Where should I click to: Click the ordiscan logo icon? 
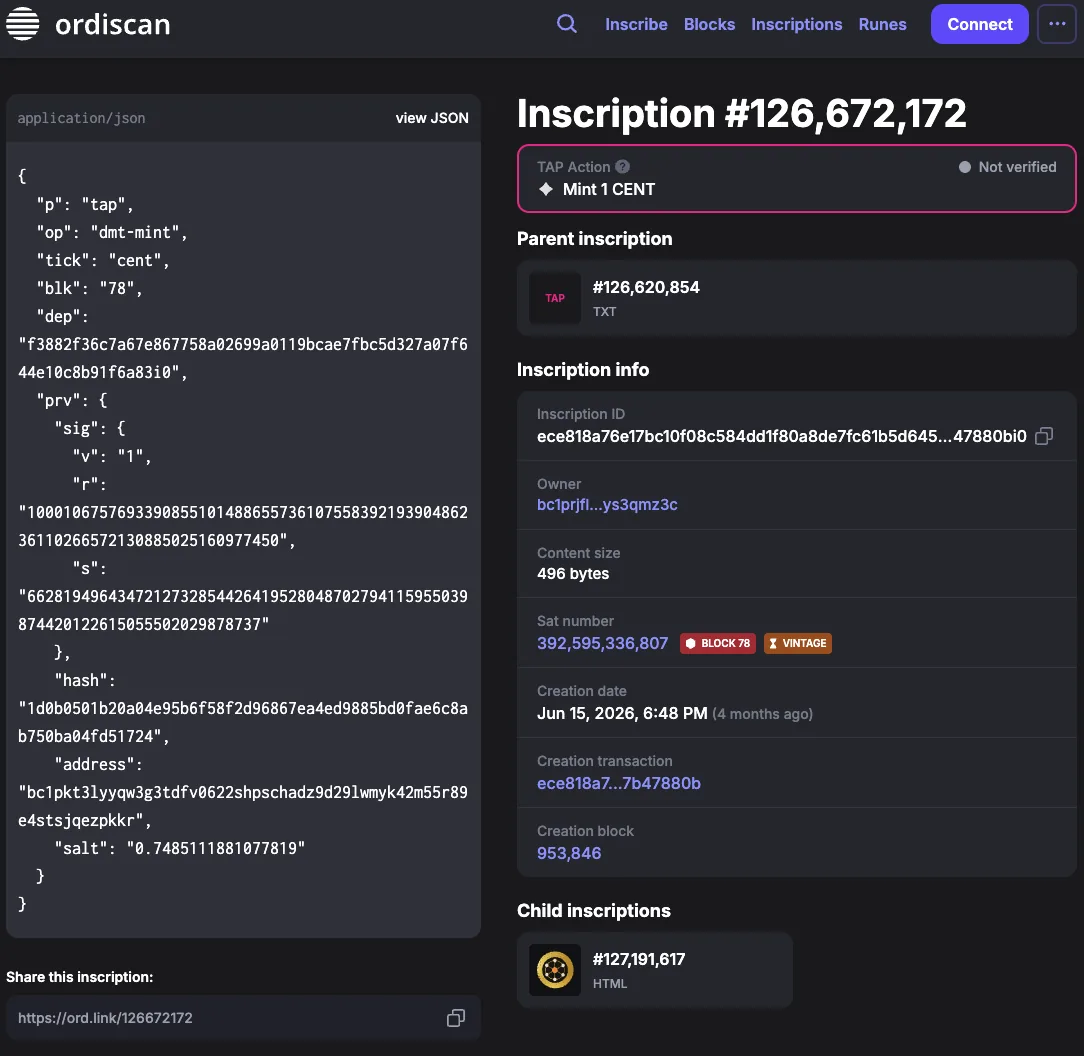tap(23, 24)
